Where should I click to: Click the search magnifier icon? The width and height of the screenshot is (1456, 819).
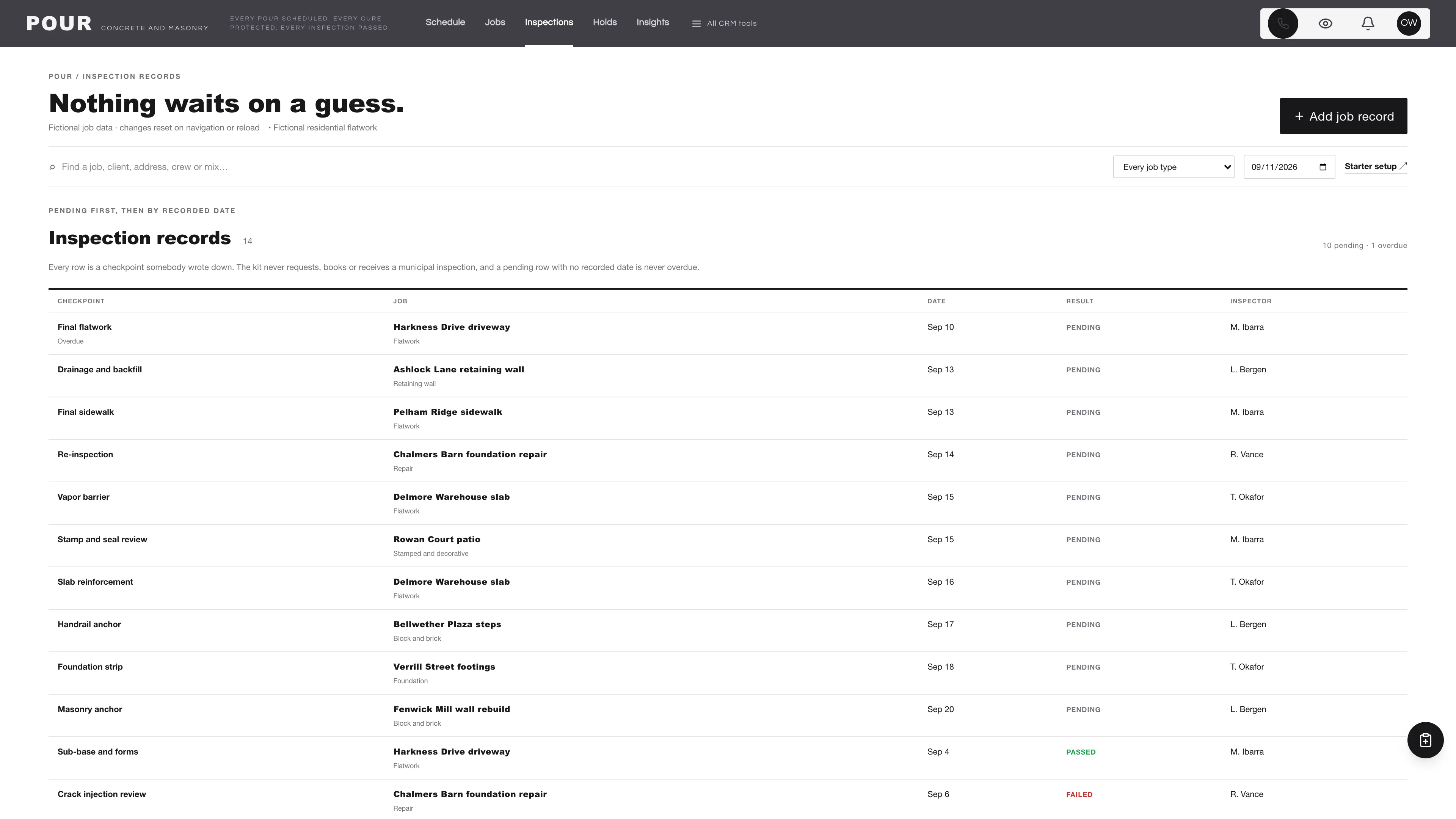click(52, 167)
